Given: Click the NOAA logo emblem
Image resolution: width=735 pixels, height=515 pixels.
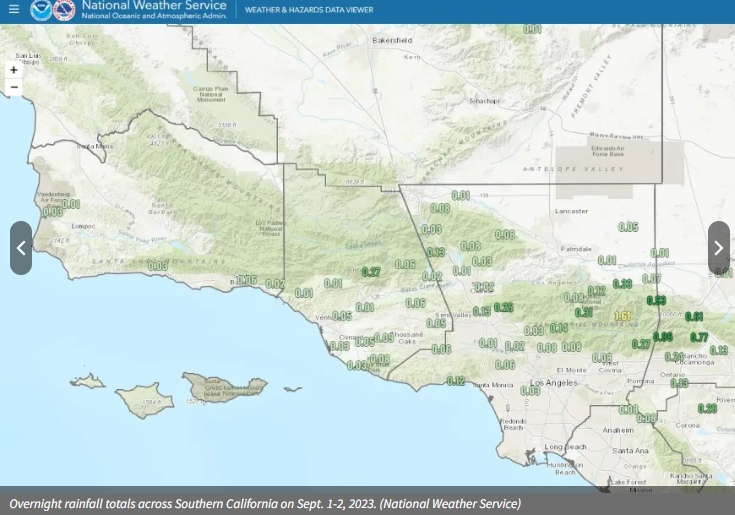Looking at the screenshot, I should click(x=41, y=10).
